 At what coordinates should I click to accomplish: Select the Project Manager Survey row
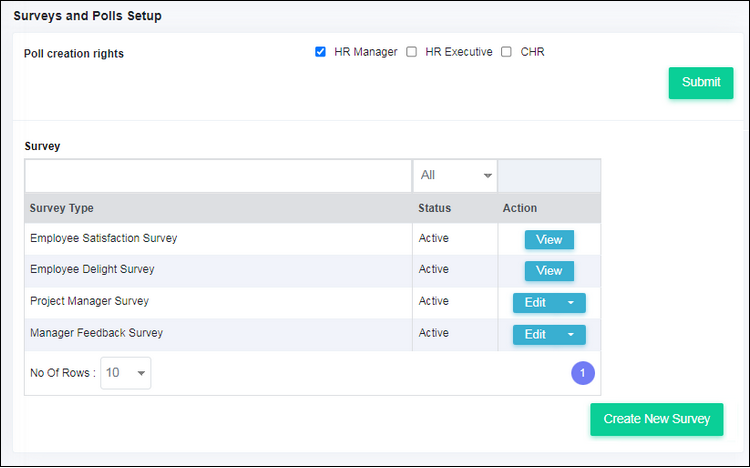[313, 303]
